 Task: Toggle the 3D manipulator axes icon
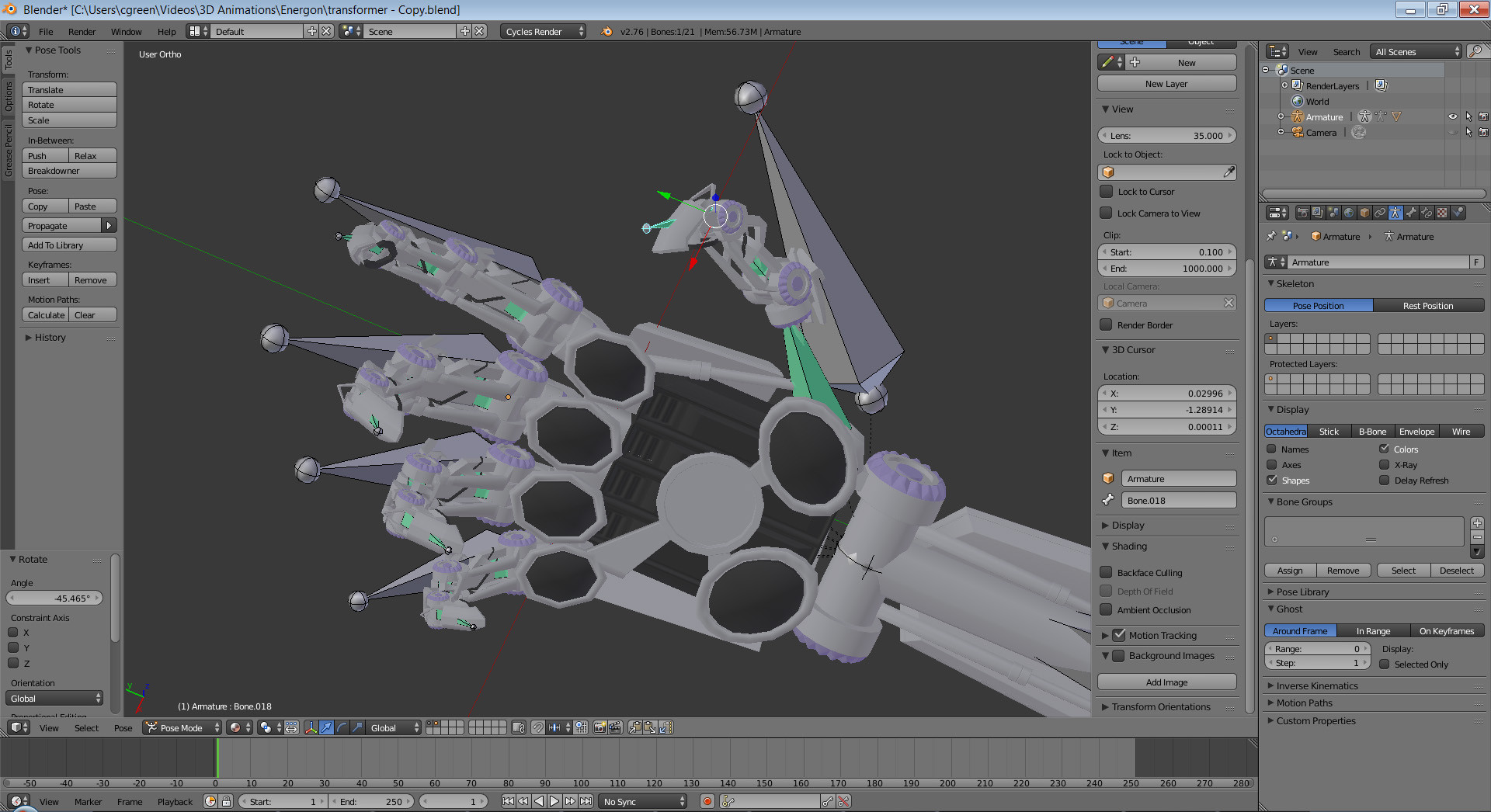311,727
